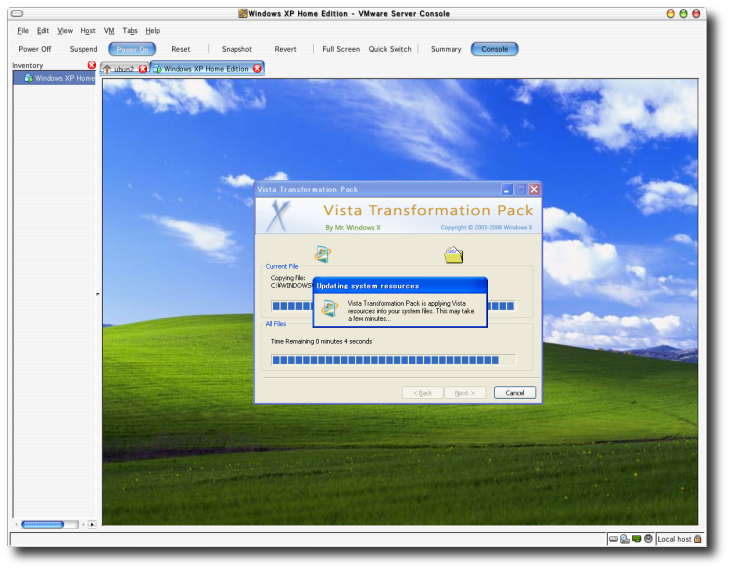
Task: Click Cancel in the installer
Action: point(515,393)
